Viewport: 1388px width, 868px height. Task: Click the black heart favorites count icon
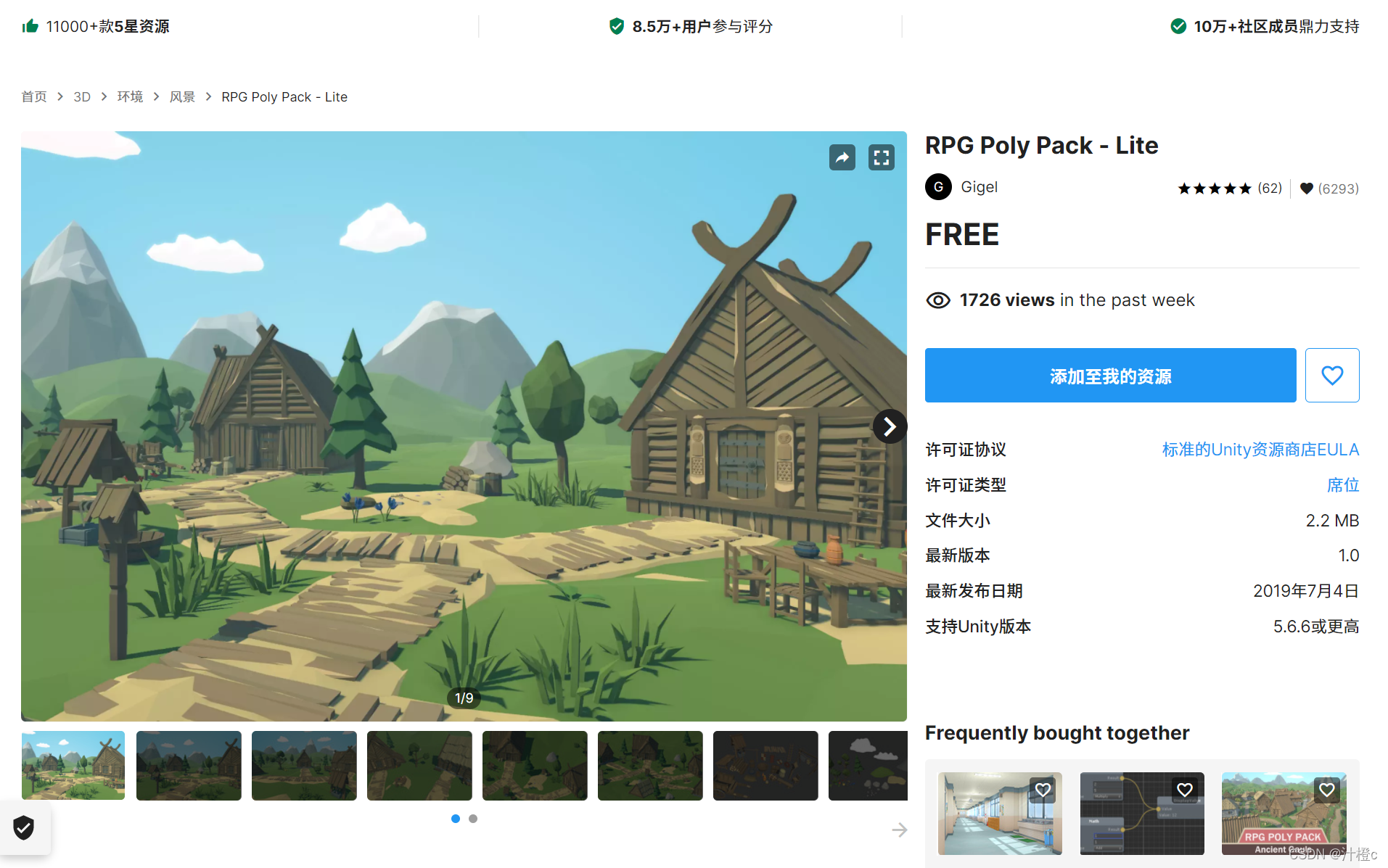(x=1306, y=189)
